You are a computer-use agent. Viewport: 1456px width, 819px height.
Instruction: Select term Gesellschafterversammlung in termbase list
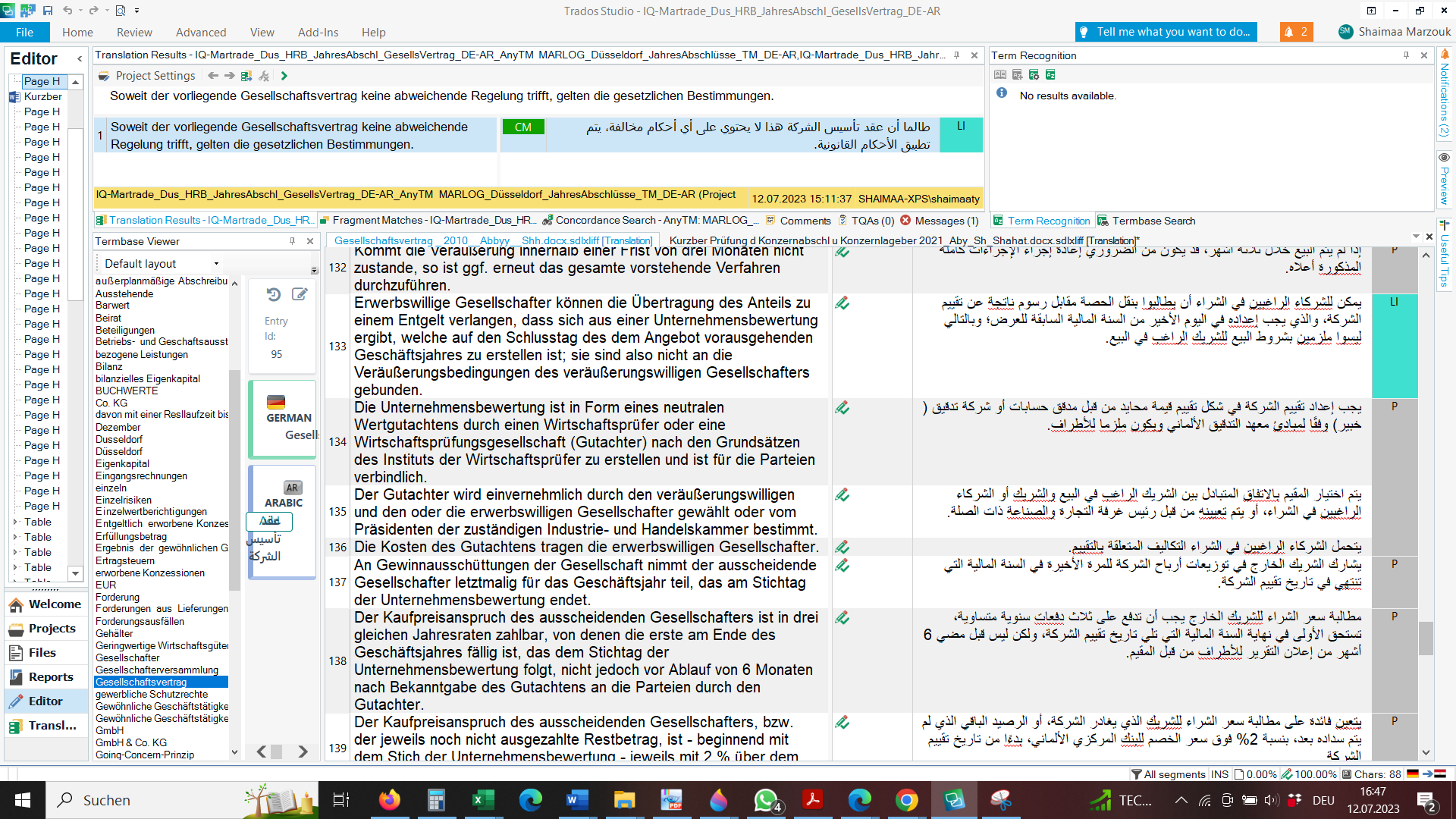click(x=157, y=670)
